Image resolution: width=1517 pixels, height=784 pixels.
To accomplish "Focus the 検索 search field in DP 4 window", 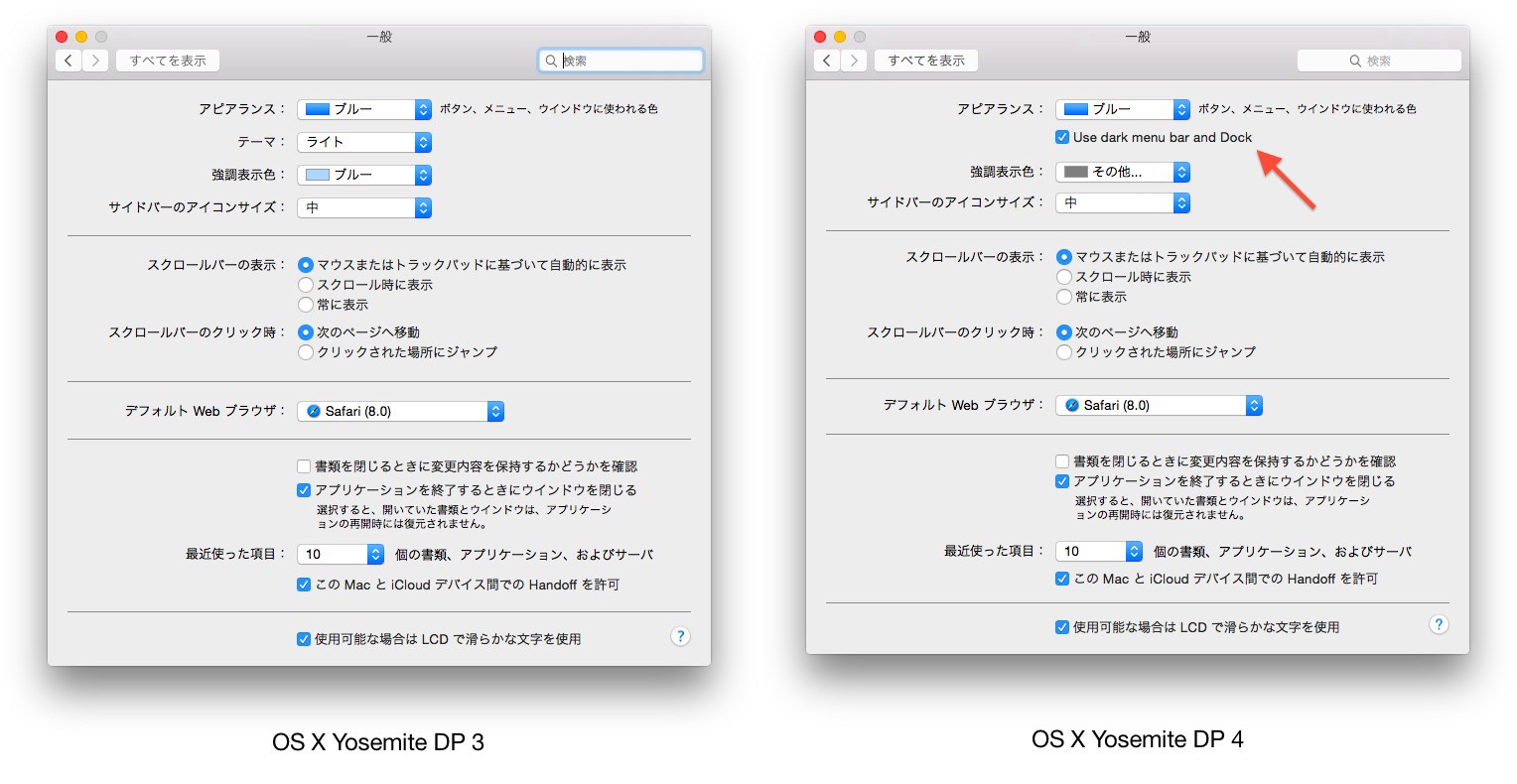I will click(1379, 61).
